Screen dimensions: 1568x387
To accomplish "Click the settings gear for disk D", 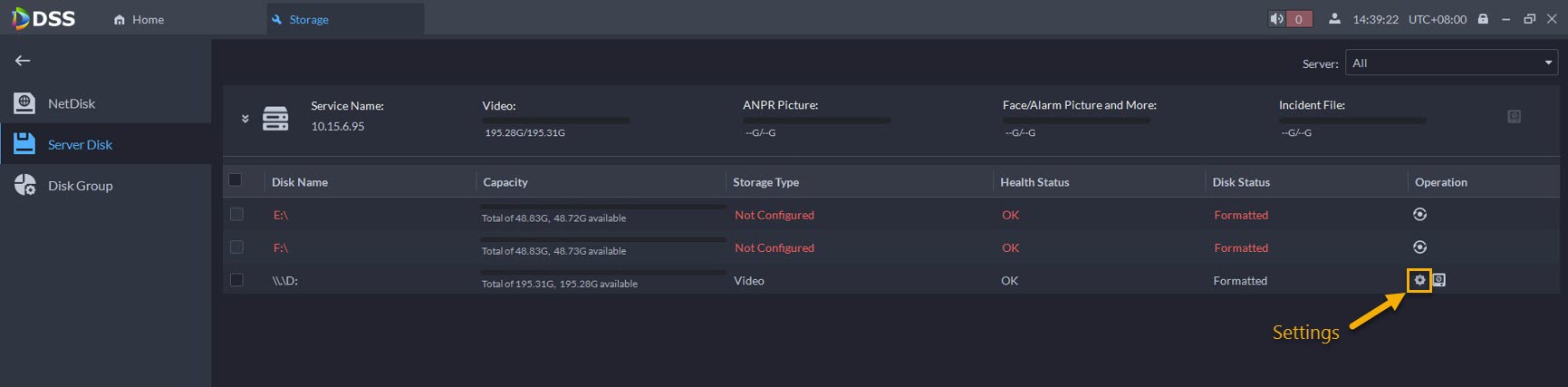I will coord(1419,280).
